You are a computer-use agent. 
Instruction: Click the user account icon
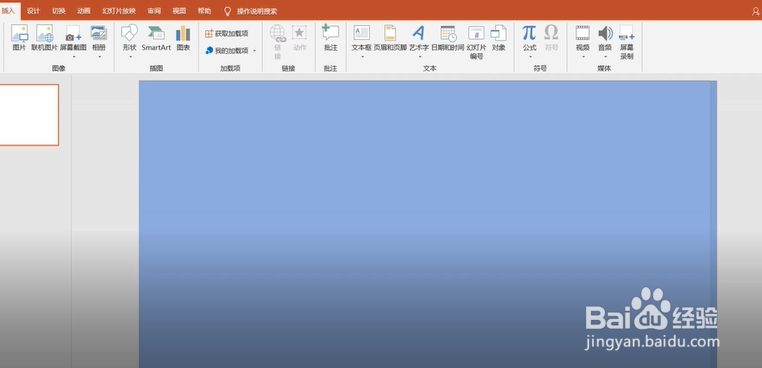click(x=757, y=11)
